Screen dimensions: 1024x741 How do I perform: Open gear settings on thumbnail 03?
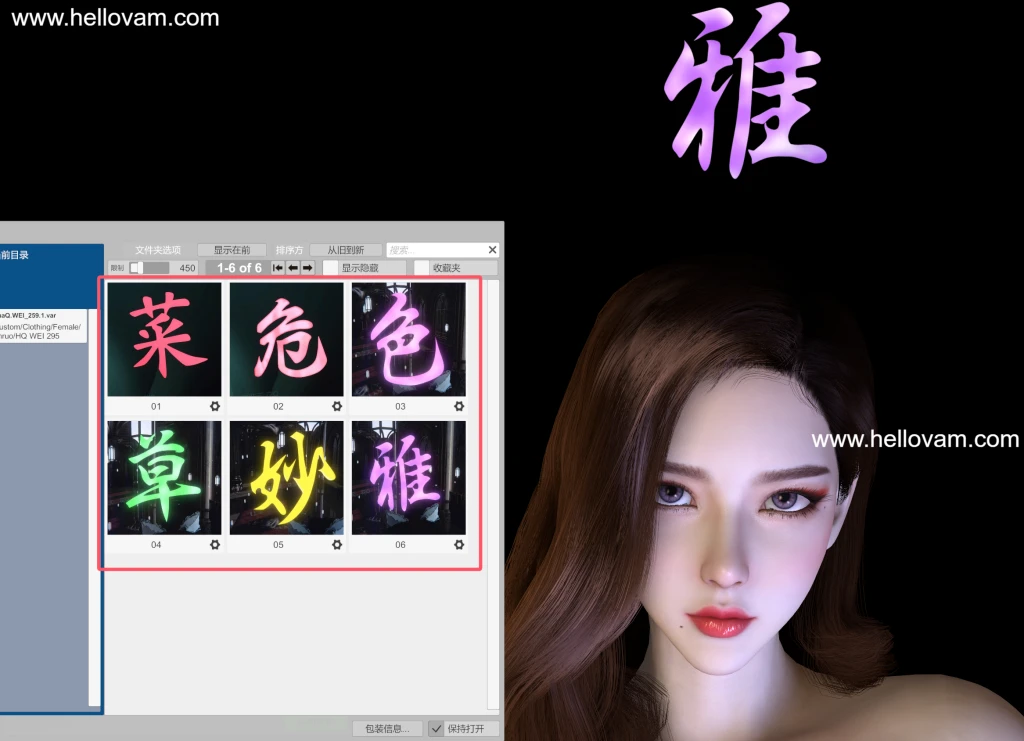459,406
